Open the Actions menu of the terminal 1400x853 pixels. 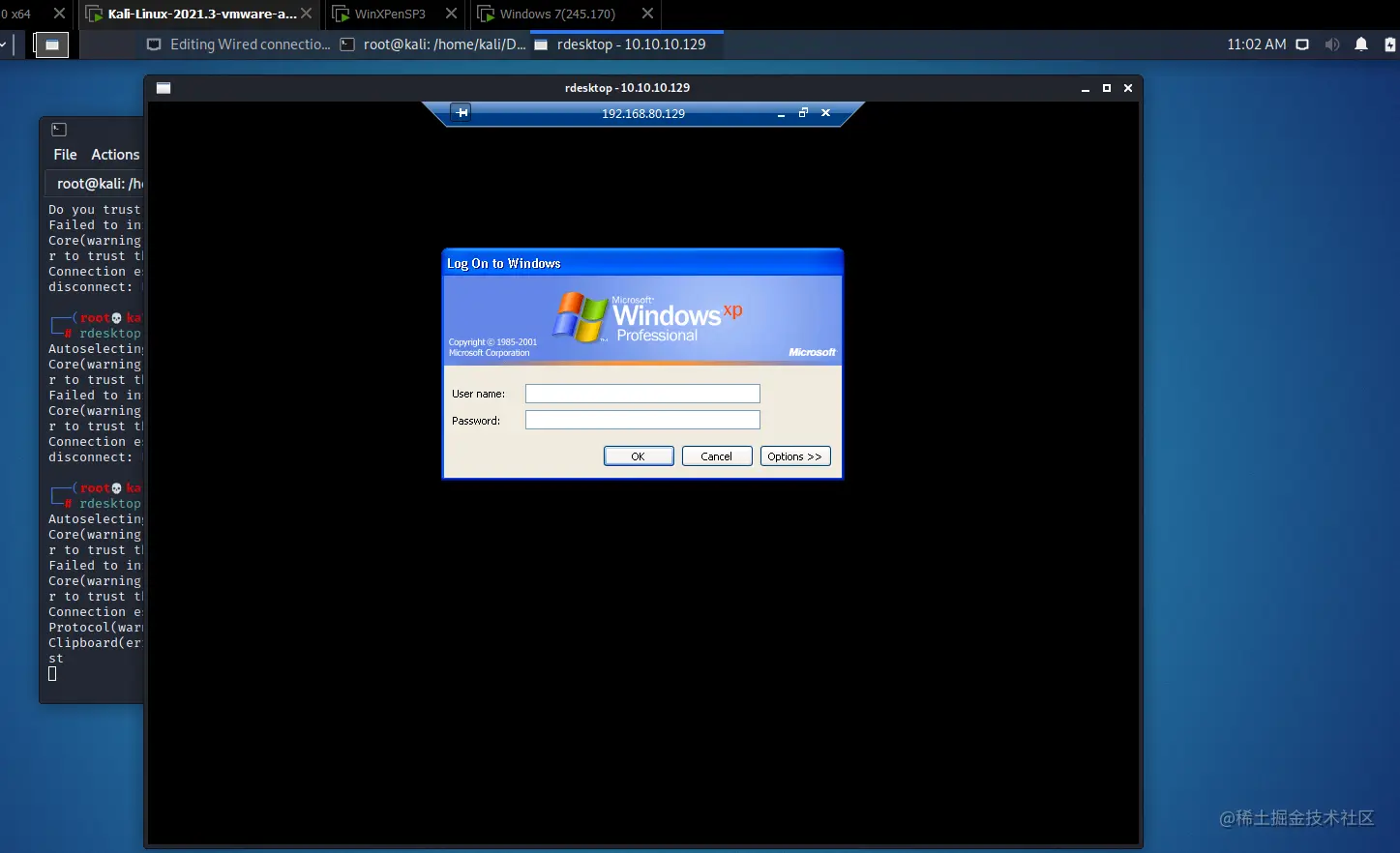[x=114, y=154]
